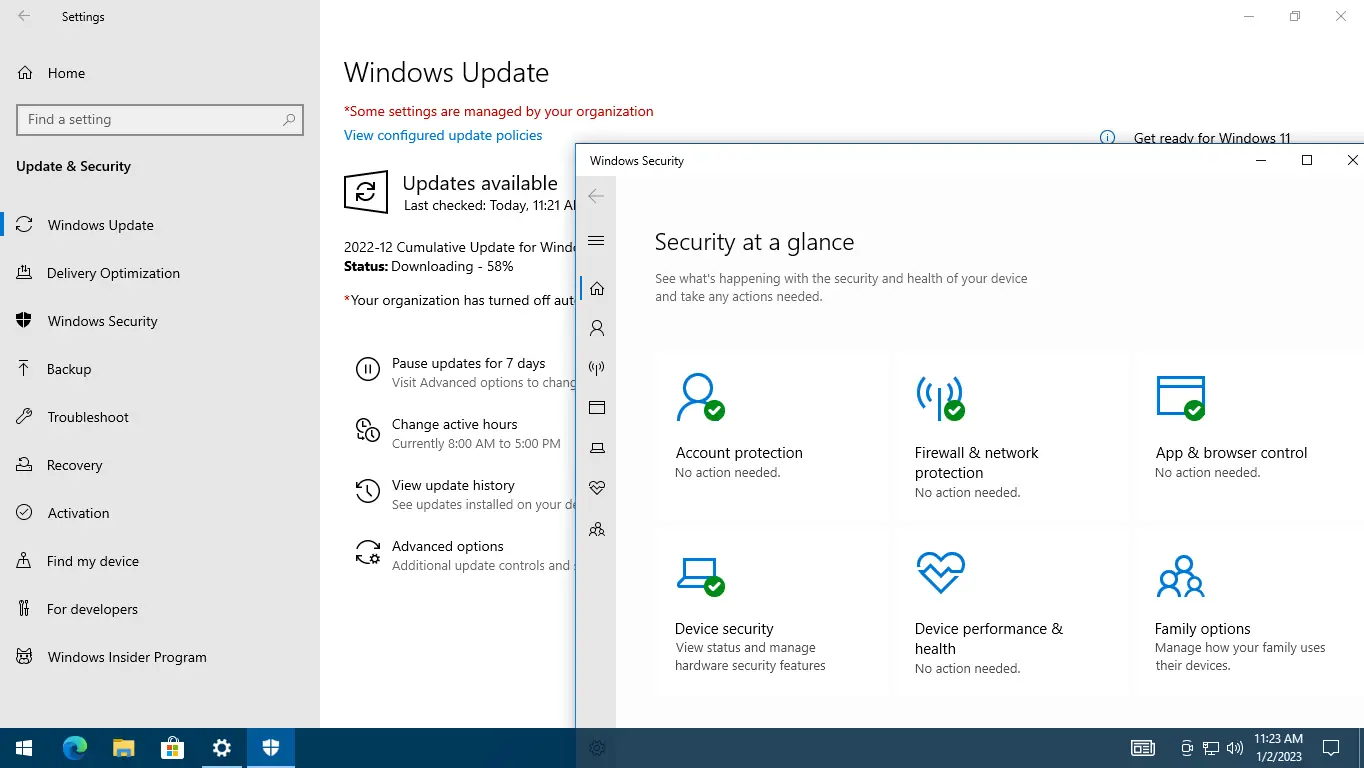Click the Find a setting search box
The image size is (1364, 768).
tap(160, 119)
